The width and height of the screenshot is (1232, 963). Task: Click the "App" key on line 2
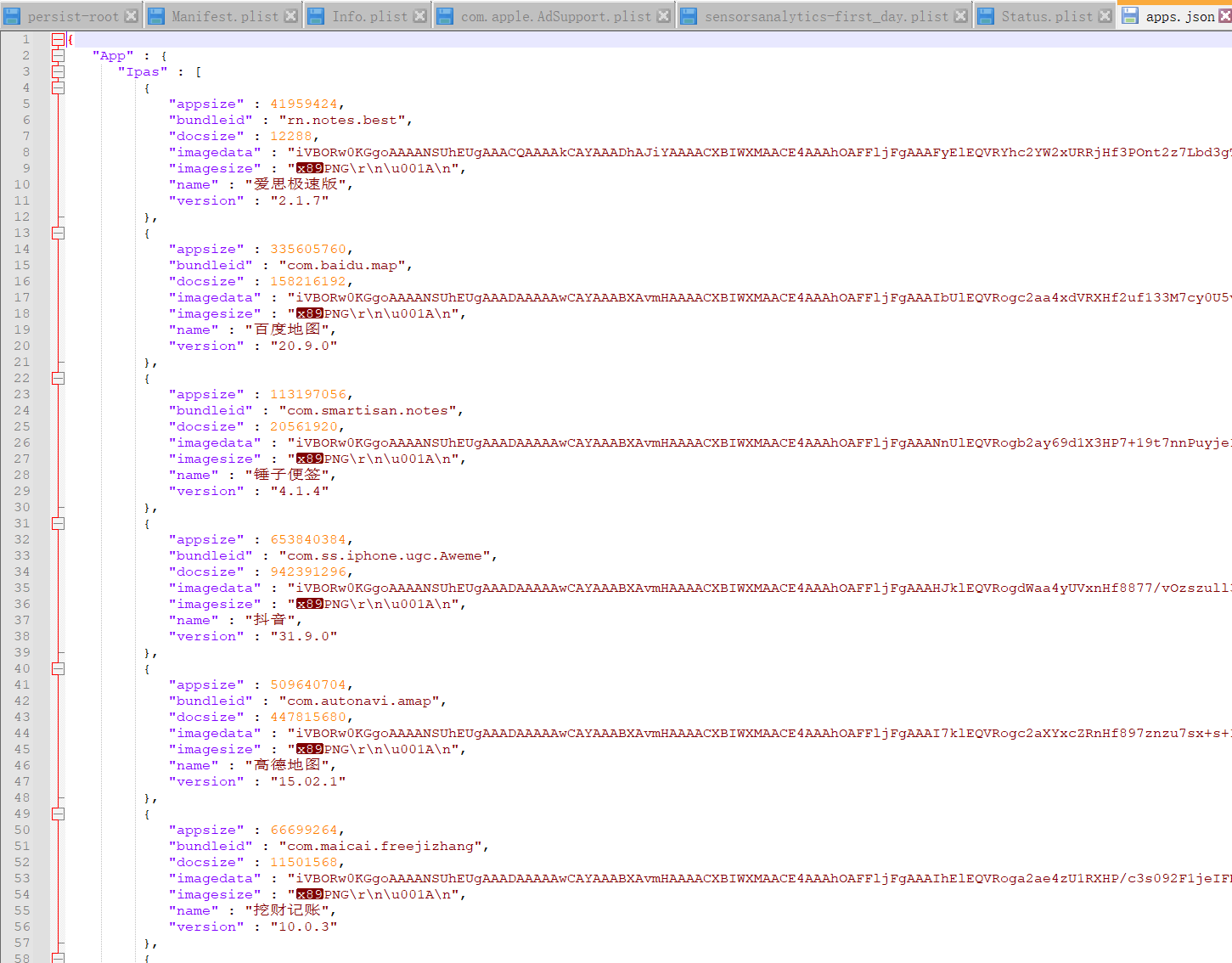[x=113, y=55]
